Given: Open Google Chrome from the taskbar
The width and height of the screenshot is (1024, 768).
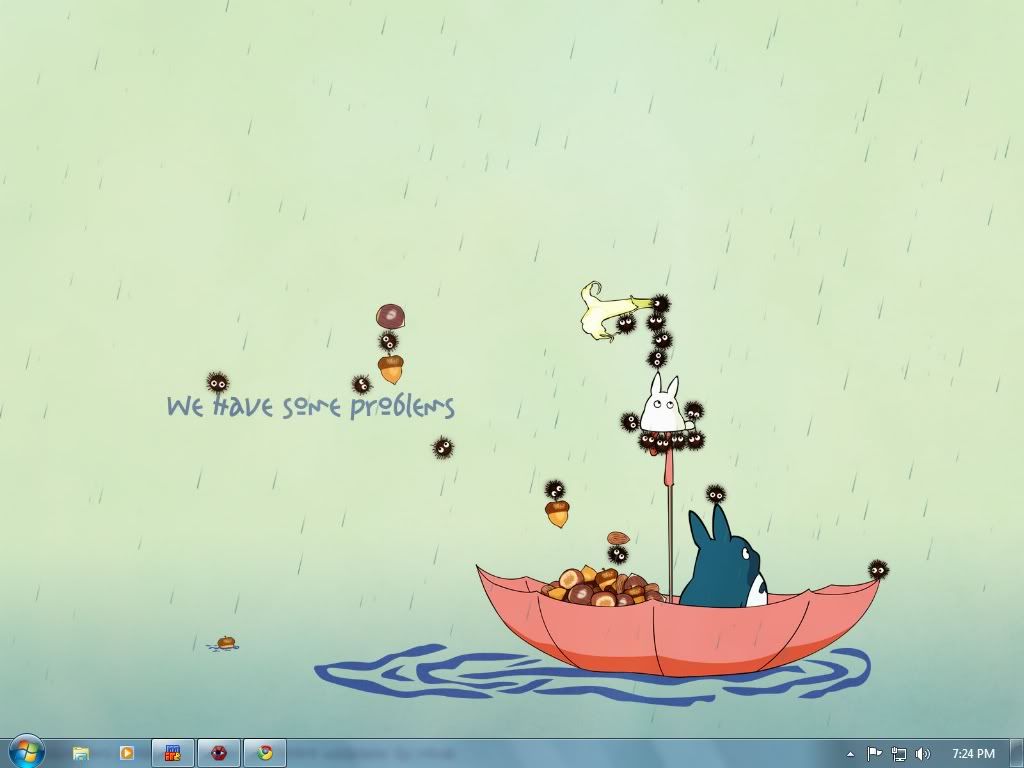Looking at the screenshot, I should (x=265, y=753).
